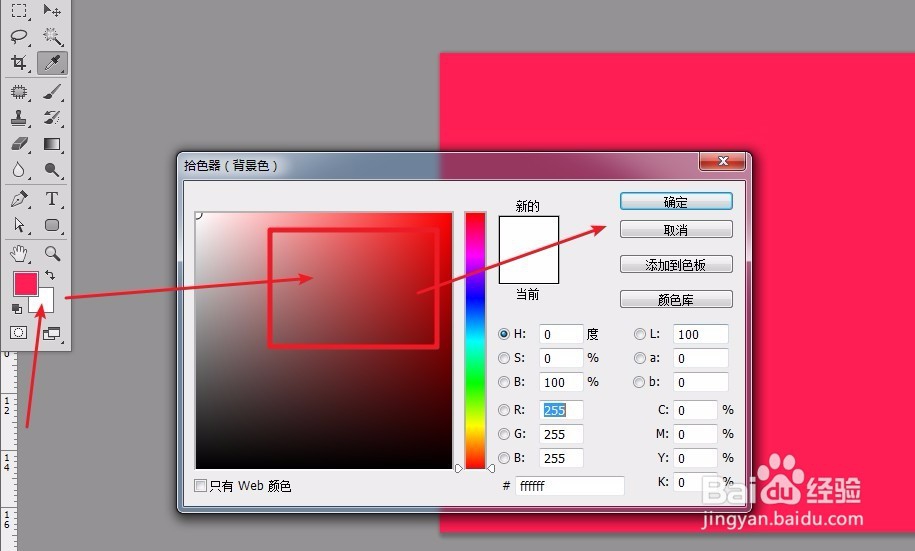915x551 pixels.
Task: Swap foreground and background colors
Action: pyautogui.click(x=50, y=274)
